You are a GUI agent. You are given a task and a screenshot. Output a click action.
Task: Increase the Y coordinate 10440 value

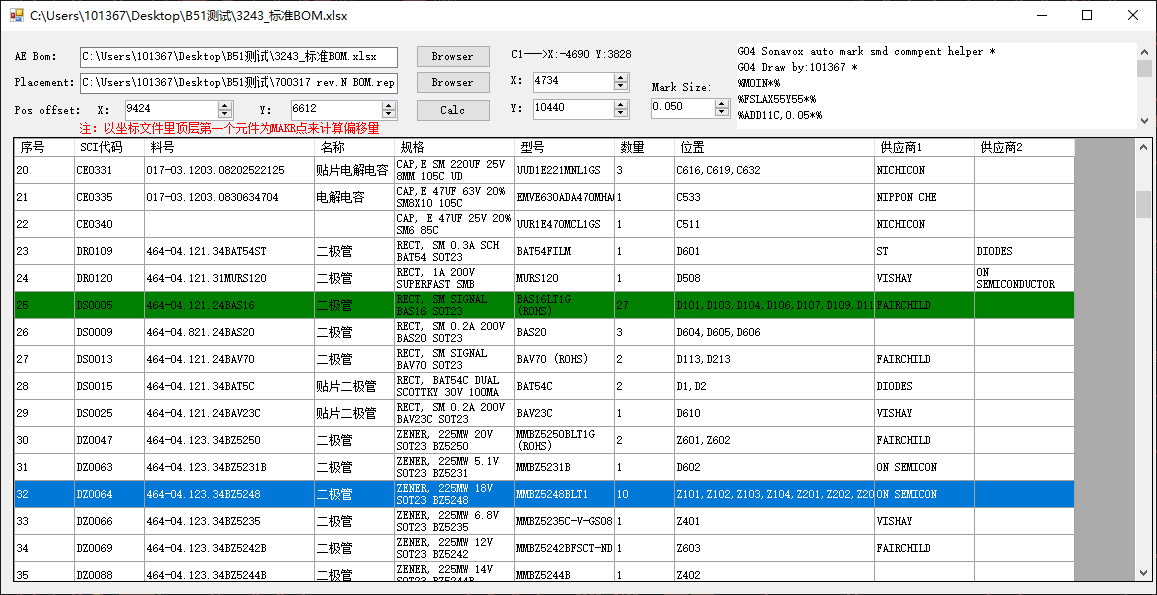point(623,105)
